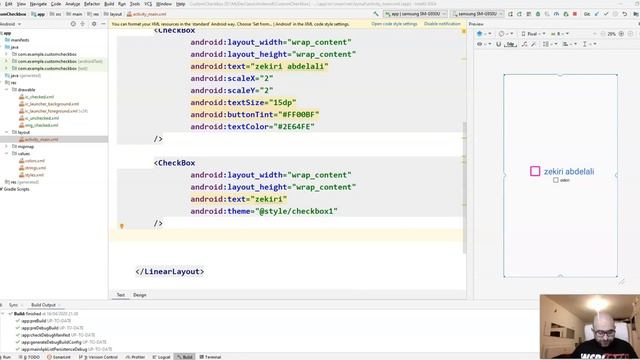Open the design surface layers dropdown in Preview
The height and width of the screenshot is (360, 640).
pos(484,34)
